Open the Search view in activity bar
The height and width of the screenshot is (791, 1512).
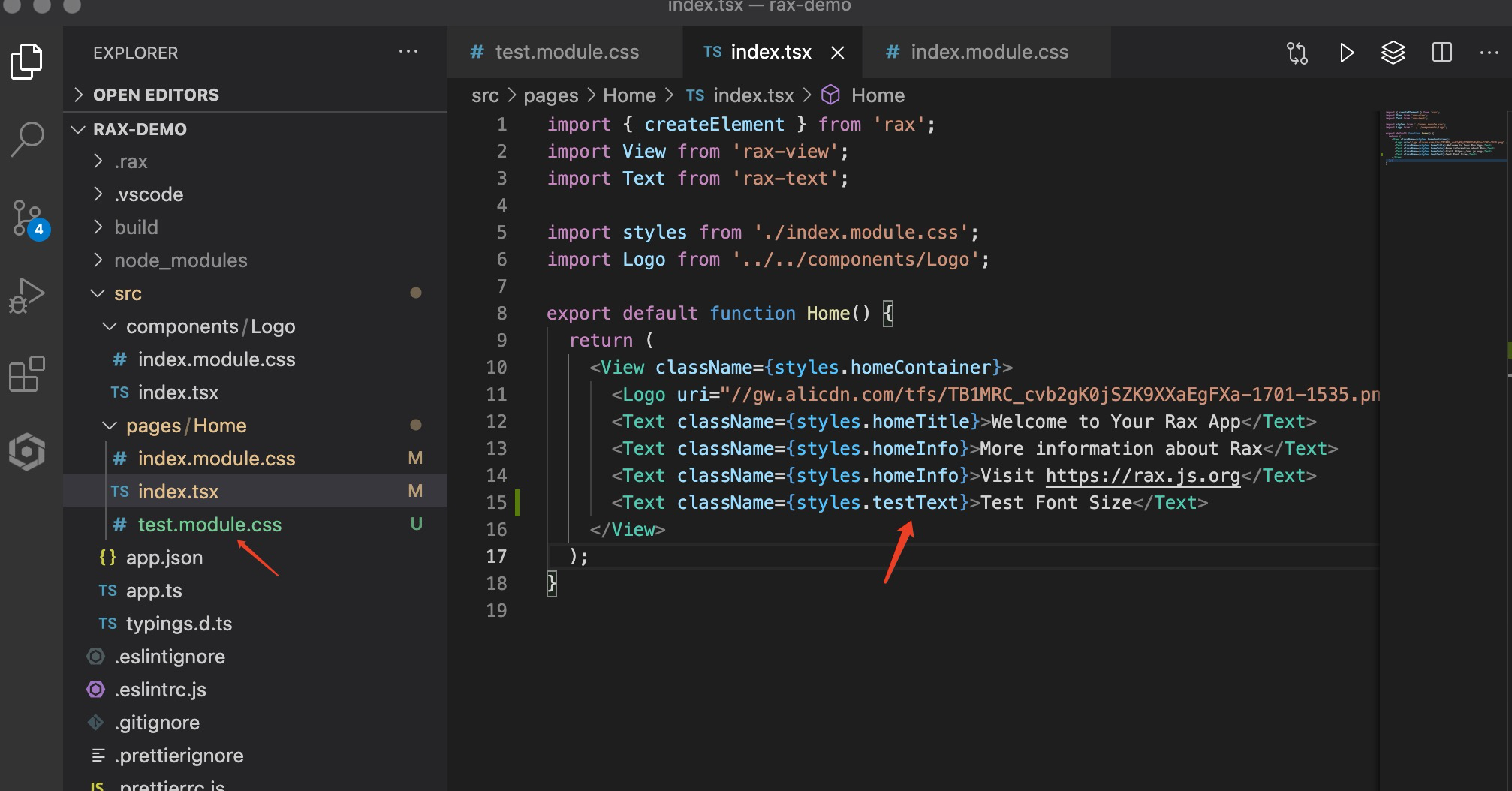point(27,139)
